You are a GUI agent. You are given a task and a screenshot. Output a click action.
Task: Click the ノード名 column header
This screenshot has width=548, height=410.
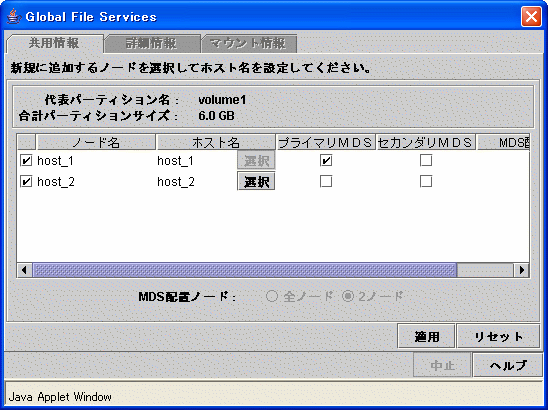tap(96, 142)
